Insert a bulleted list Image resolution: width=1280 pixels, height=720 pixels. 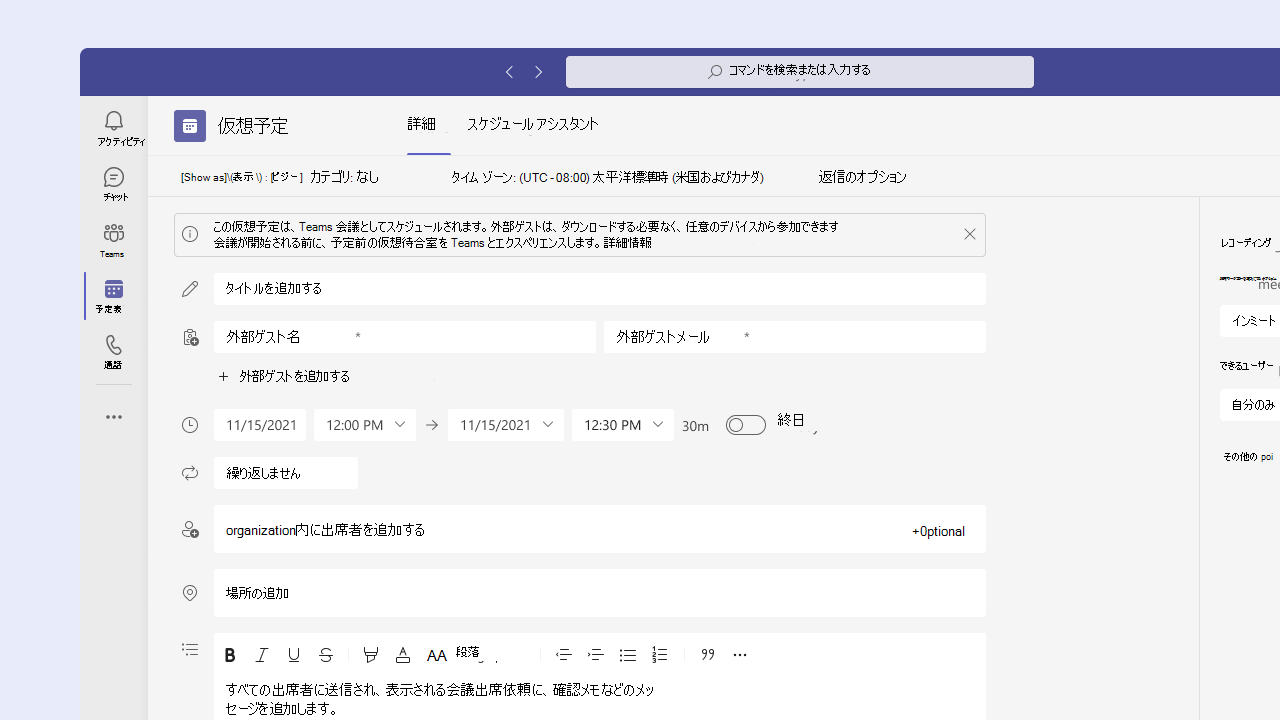click(628, 655)
